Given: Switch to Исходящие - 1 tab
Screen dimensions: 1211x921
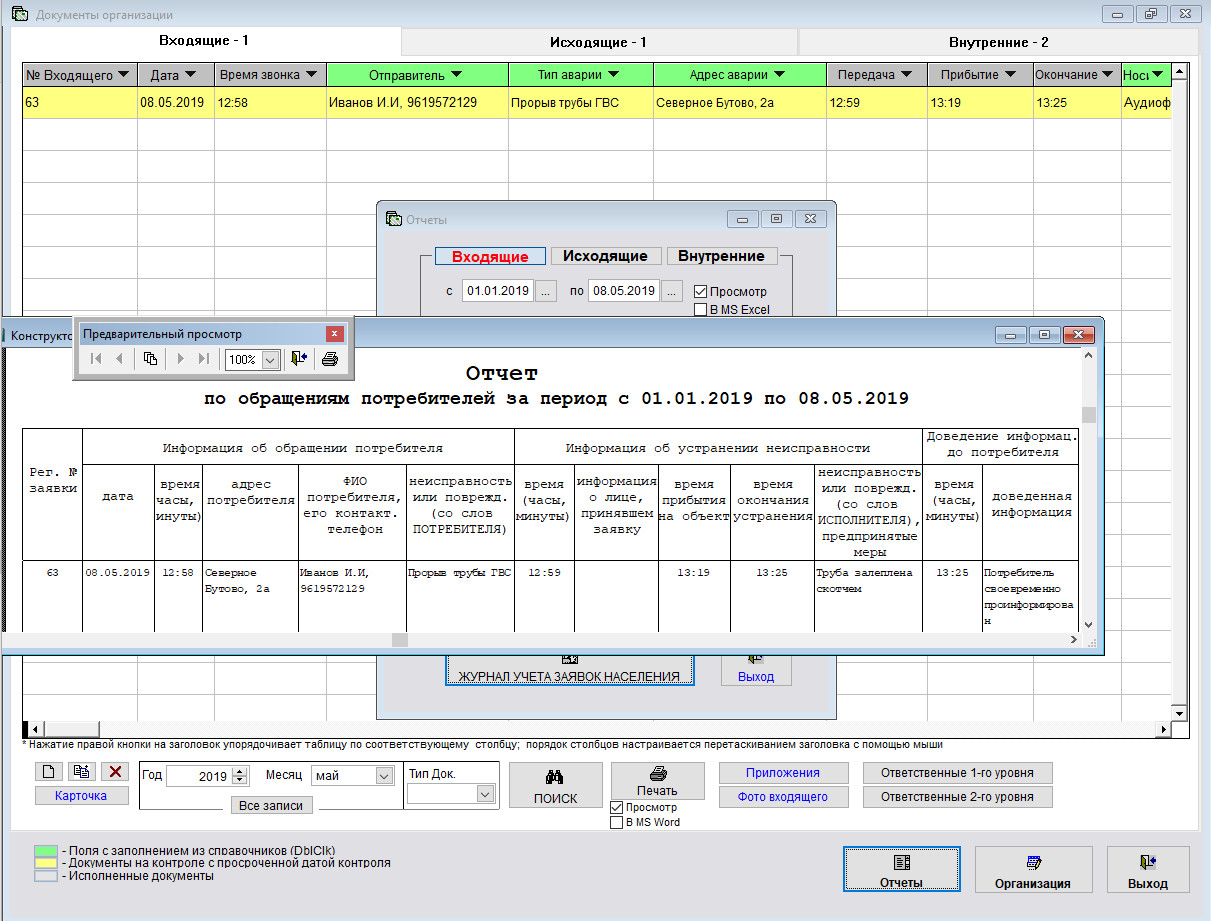Looking at the screenshot, I should [x=598, y=42].
